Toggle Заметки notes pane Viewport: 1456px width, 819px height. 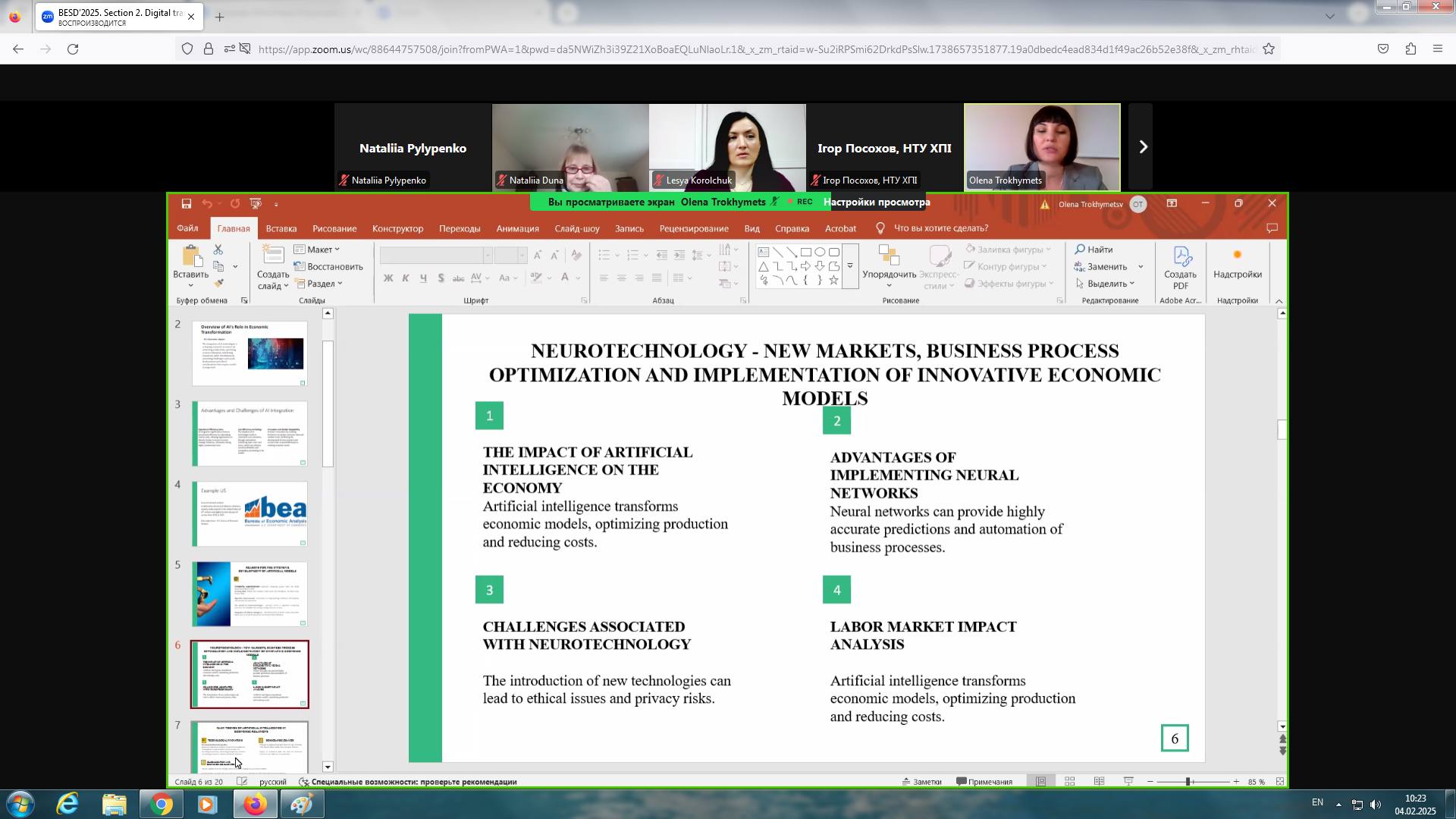coord(921,782)
